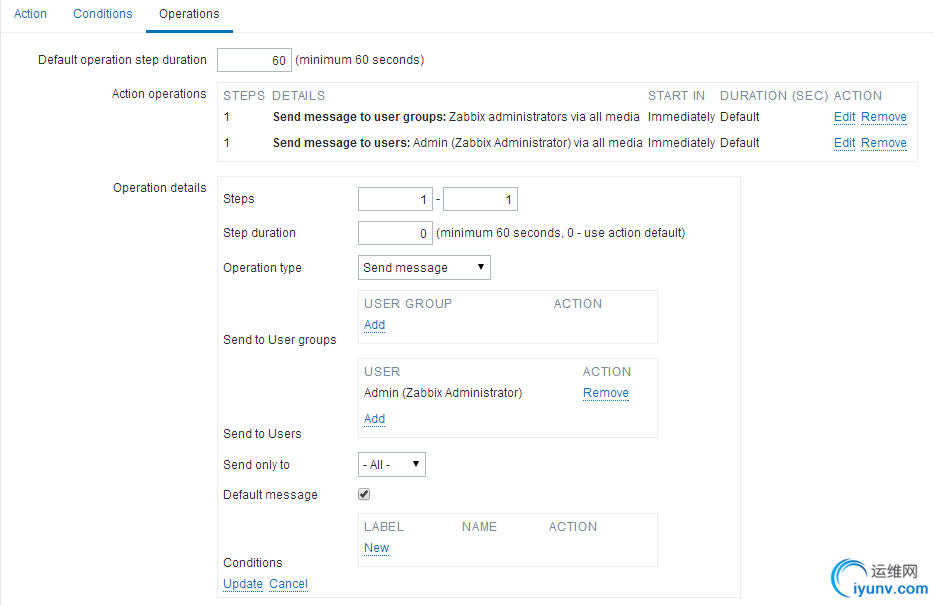The height and width of the screenshot is (605, 934).
Task: Add a New operation condition
Action: pyautogui.click(x=376, y=548)
